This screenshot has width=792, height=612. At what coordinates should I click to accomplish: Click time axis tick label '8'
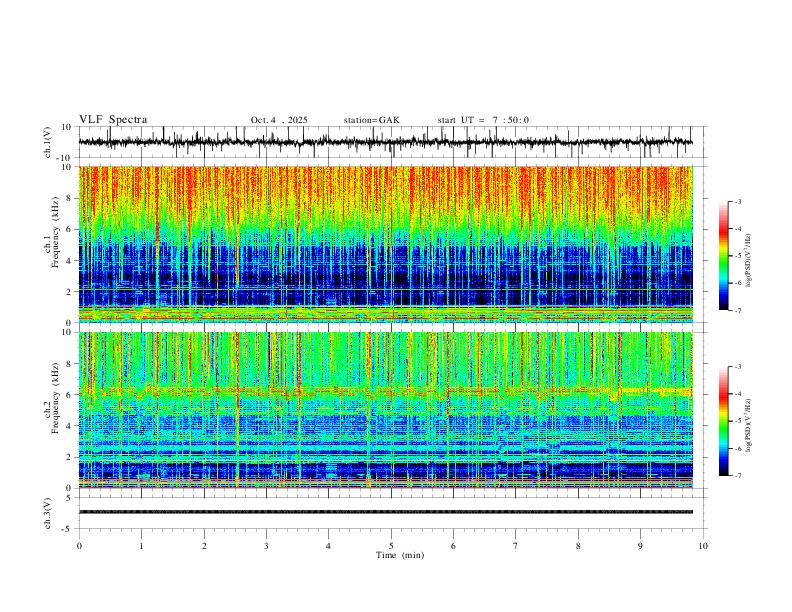[578, 546]
